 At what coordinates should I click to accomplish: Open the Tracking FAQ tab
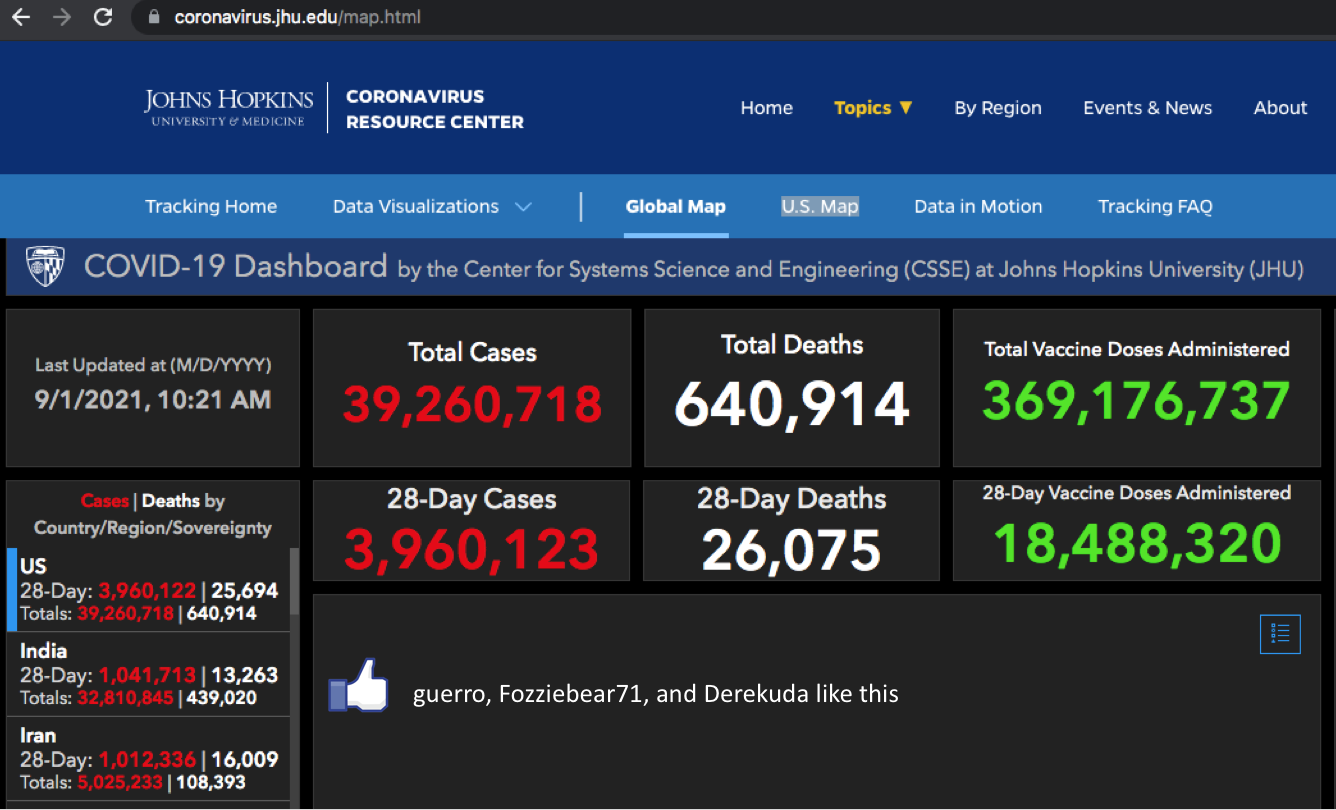[x=1155, y=207]
